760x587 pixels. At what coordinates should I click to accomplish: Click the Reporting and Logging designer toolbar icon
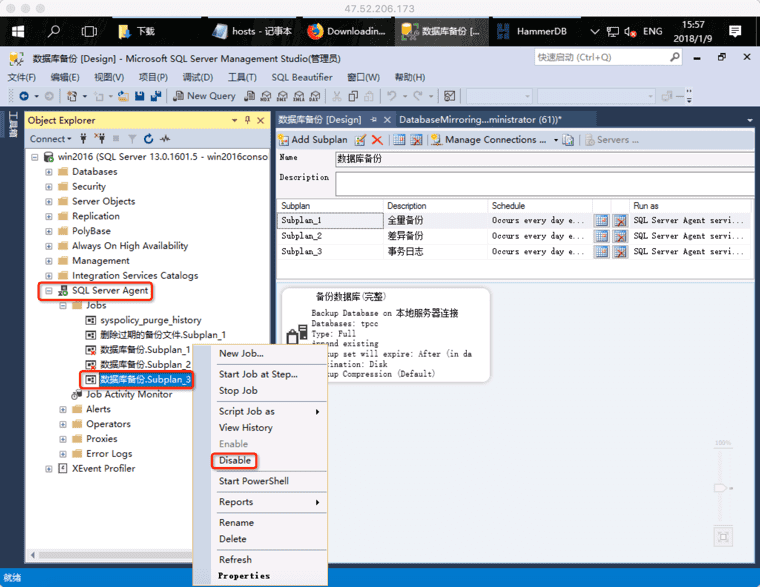coord(568,140)
